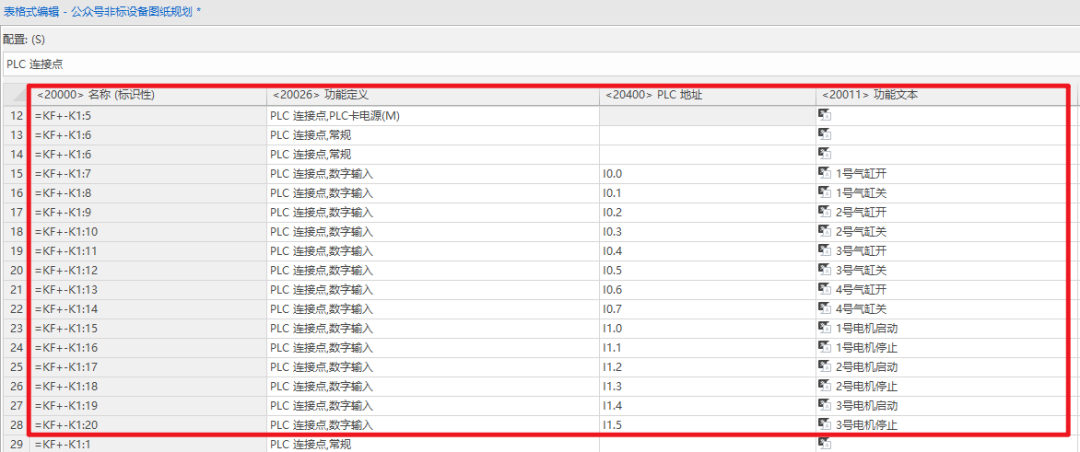Click the icon beside 3号气缸关
Viewport: 1080px width, 452px height.
point(824,269)
